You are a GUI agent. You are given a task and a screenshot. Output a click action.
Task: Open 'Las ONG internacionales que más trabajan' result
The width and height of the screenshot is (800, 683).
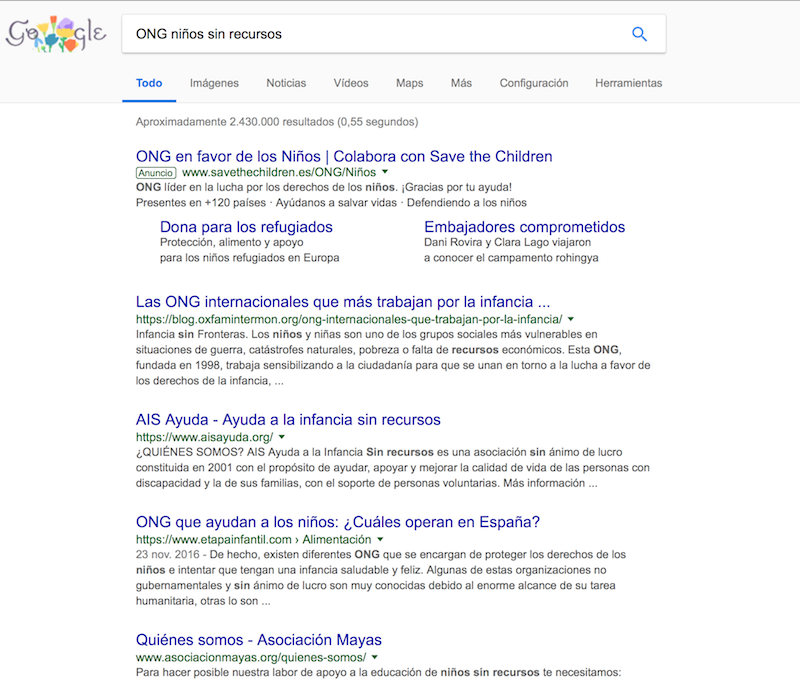(343, 302)
